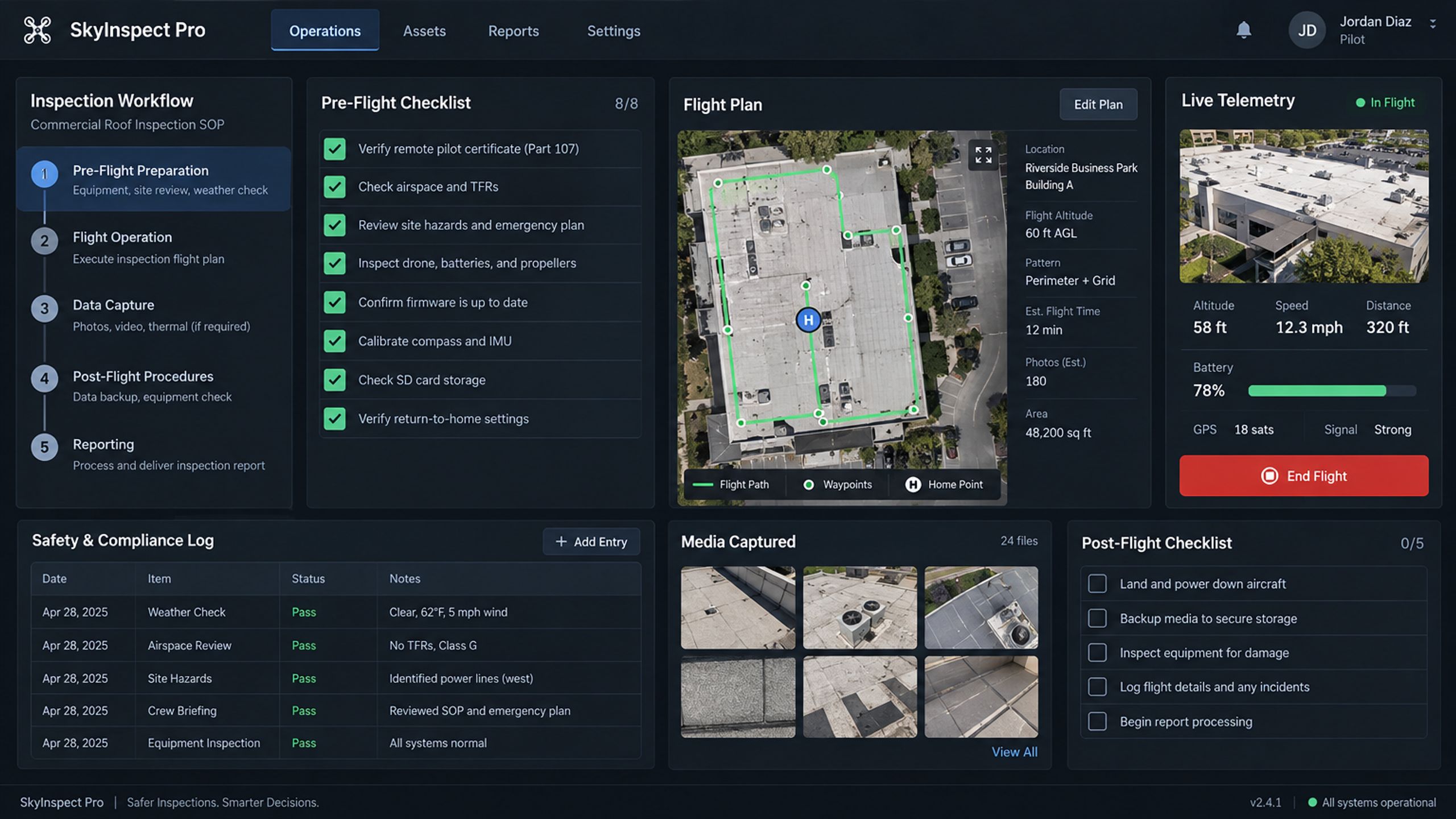Toggle Confirm firmware is up to date checkbox

(x=334, y=303)
